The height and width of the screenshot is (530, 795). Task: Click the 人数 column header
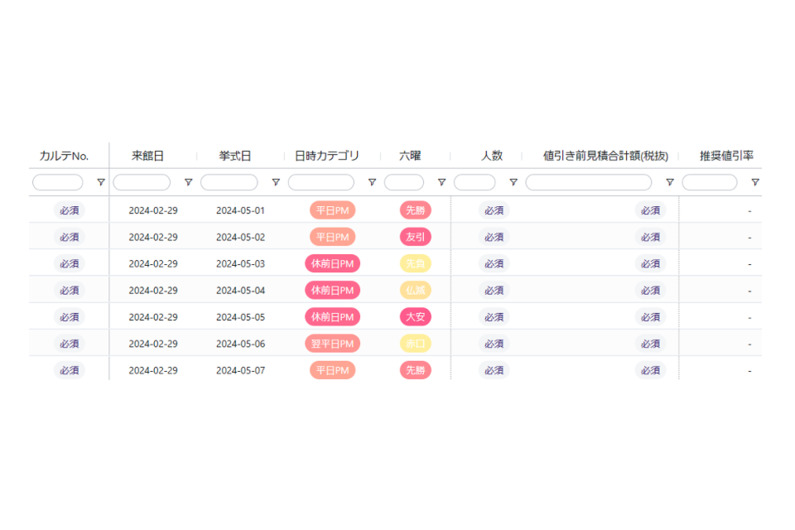491,156
